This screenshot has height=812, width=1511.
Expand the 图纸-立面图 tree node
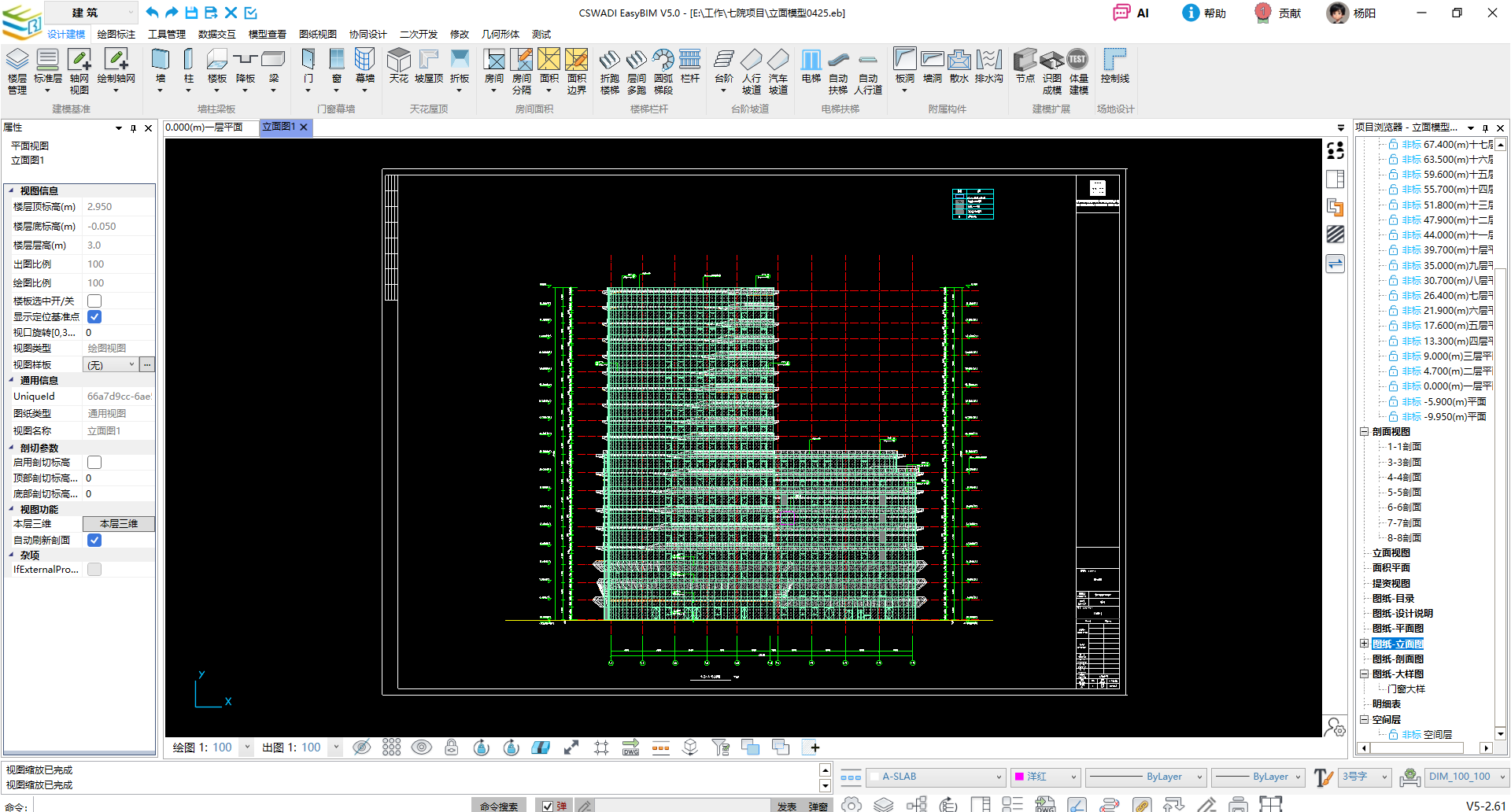click(x=1365, y=644)
